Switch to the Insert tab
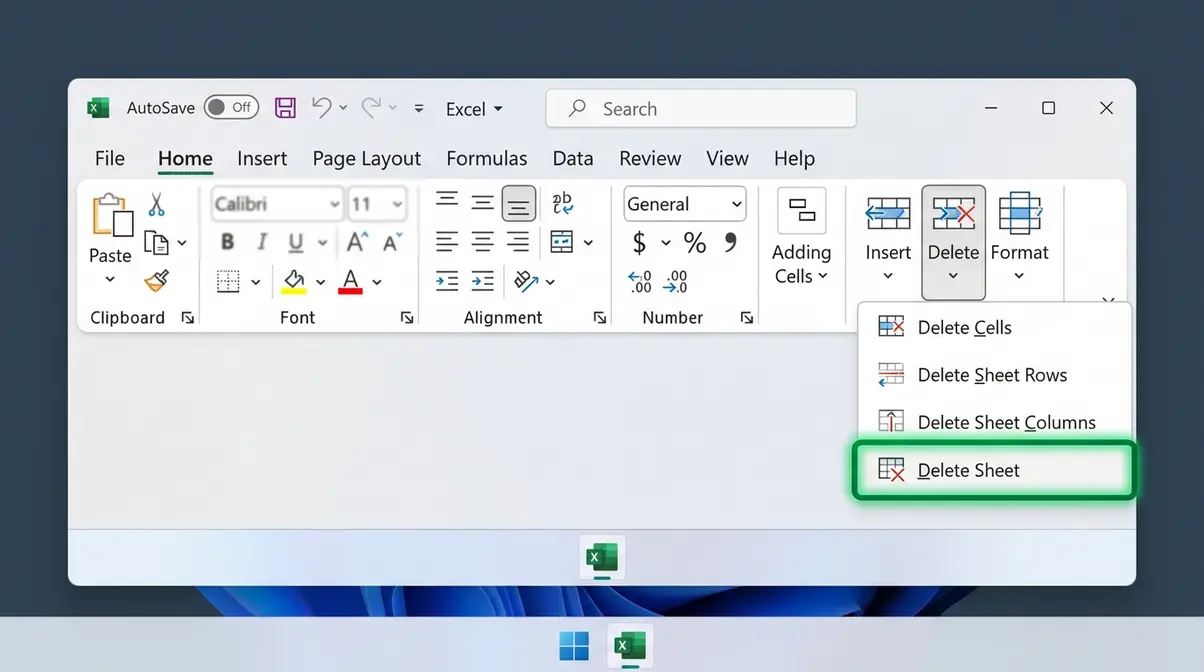Viewport: 1204px width, 672px height. pyautogui.click(x=262, y=158)
